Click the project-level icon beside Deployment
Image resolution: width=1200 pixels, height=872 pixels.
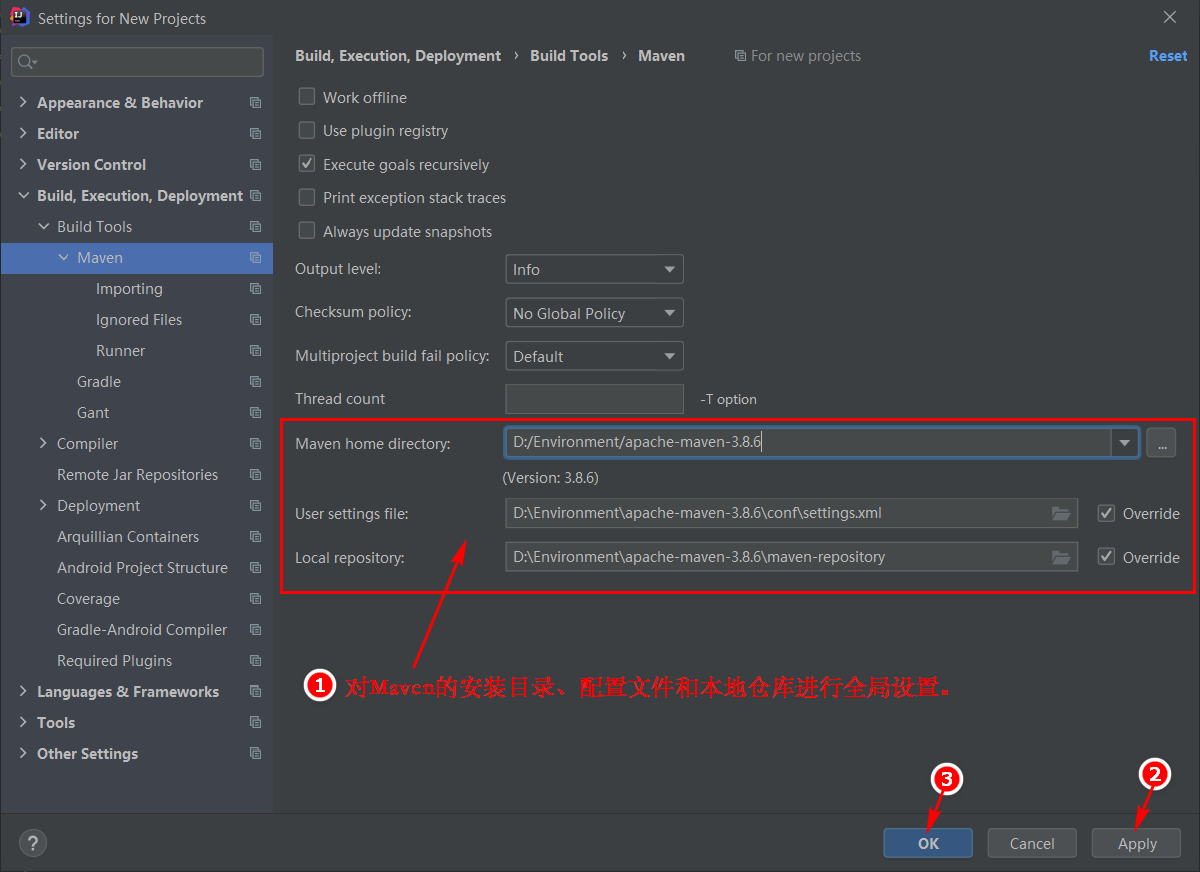[x=255, y=506]
